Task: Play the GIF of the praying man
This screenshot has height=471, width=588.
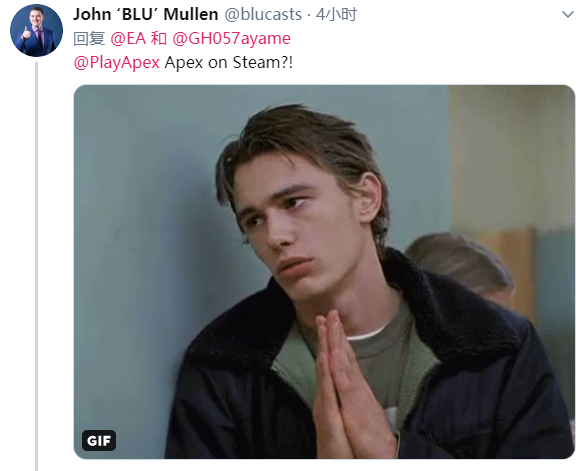Action: (324, 272)
